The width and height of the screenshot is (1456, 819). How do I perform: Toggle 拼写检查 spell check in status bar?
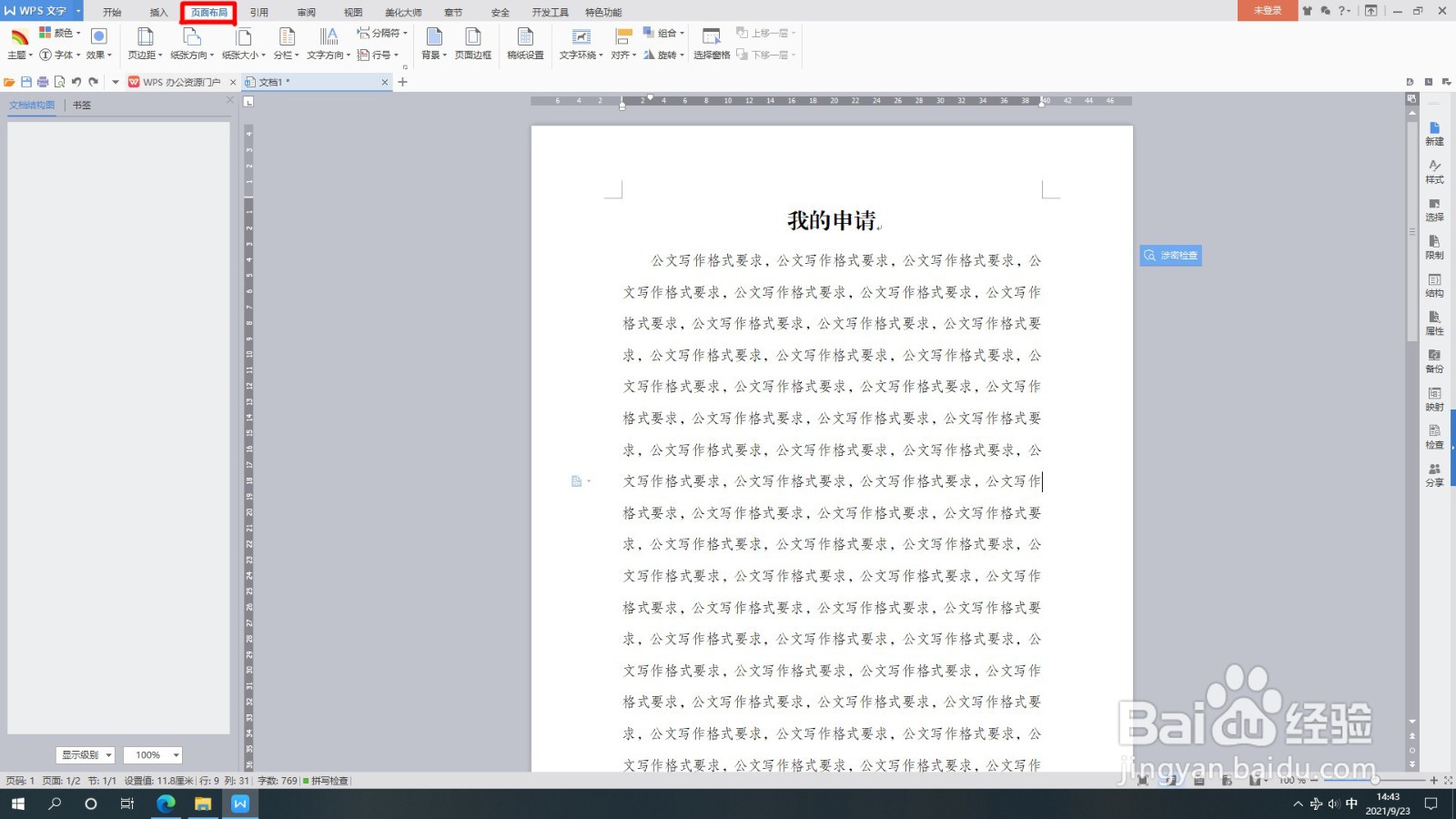(x=326, y=781)
